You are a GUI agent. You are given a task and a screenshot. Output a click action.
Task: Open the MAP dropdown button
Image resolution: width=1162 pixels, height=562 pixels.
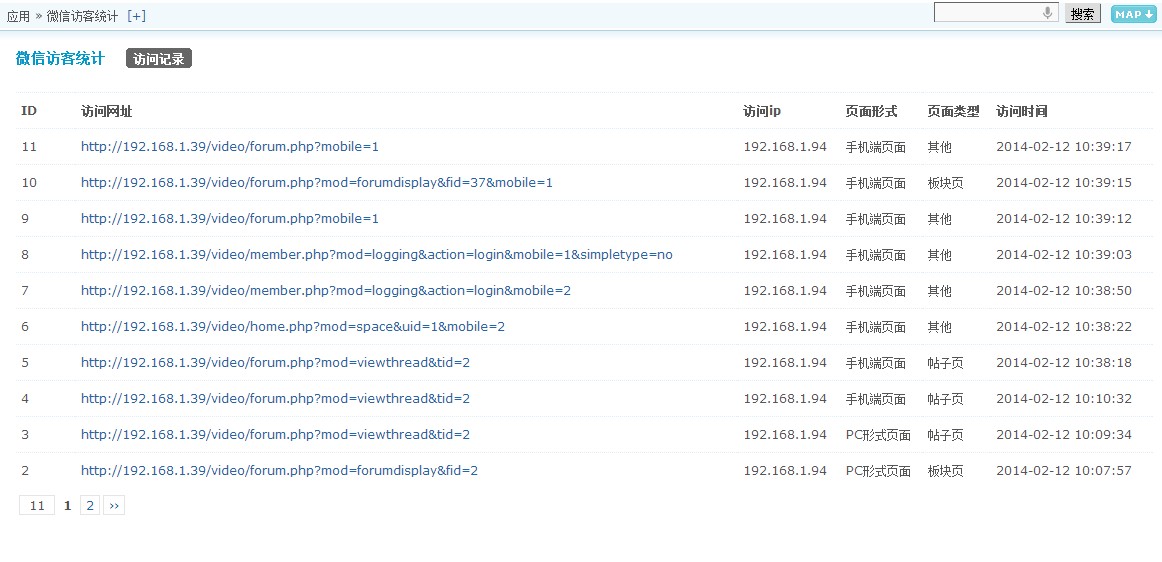click(x=1133, y=14)
